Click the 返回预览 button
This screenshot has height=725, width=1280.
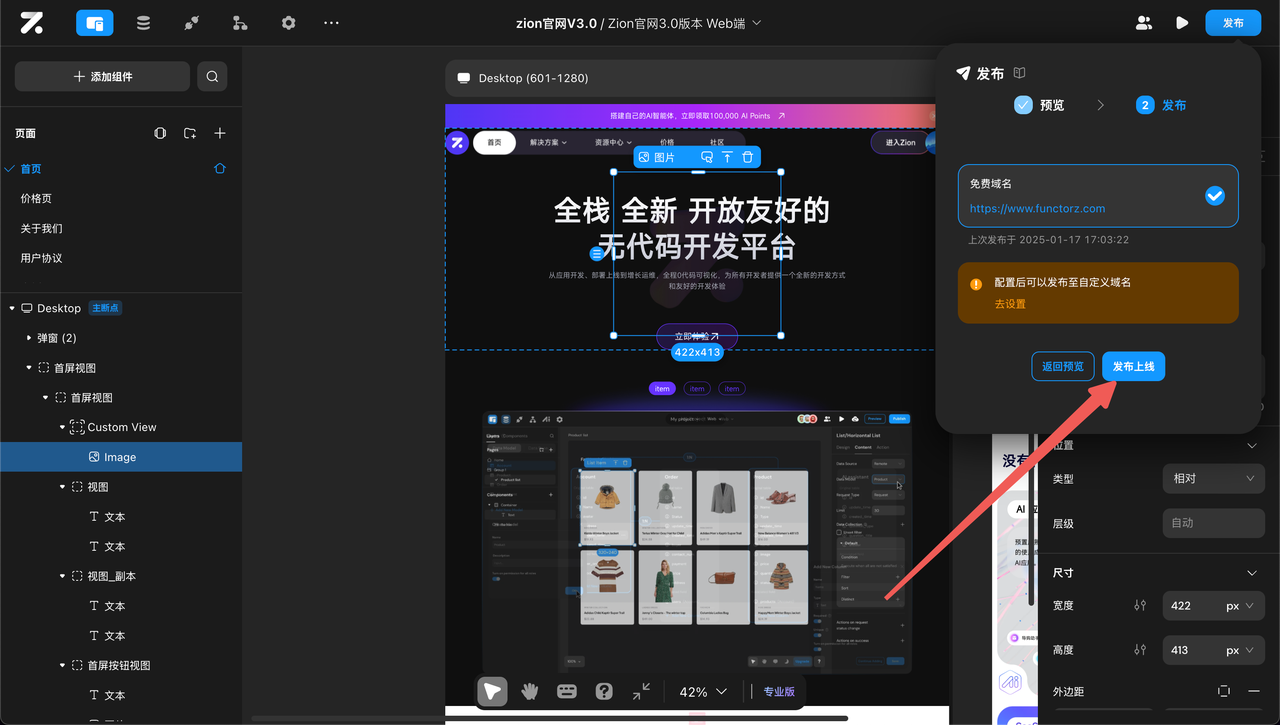click(x=1062, y=367)
